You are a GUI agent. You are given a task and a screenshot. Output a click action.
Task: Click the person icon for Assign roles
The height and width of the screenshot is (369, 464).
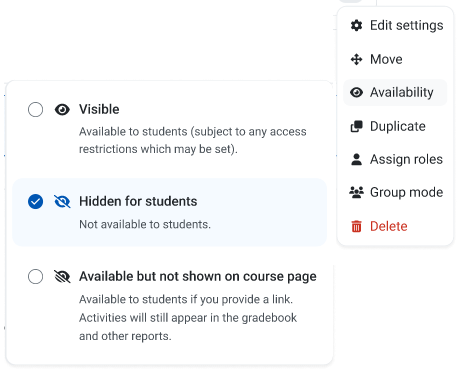(x=356, y=159)
